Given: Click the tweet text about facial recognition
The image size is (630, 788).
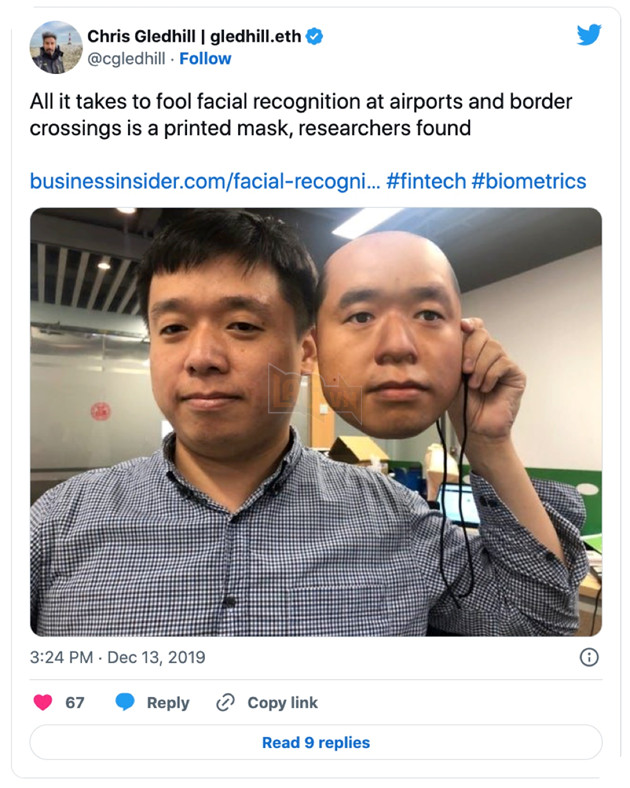Looking at the screenshot, I should tap(300, 115).
